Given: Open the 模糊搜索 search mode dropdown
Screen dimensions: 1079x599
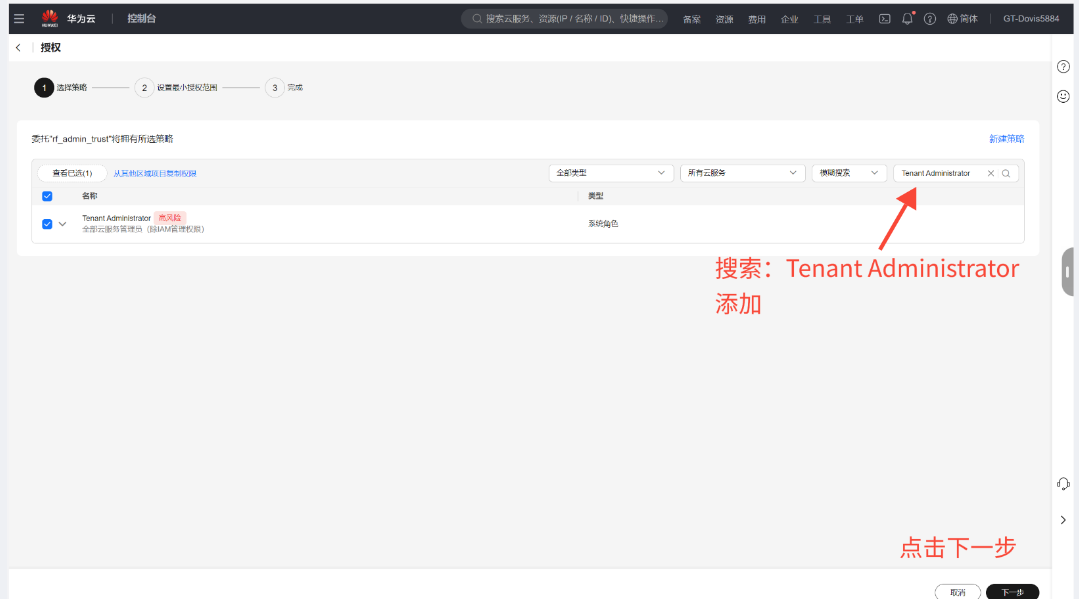Looking at the screenshot, I should point(849,173).
